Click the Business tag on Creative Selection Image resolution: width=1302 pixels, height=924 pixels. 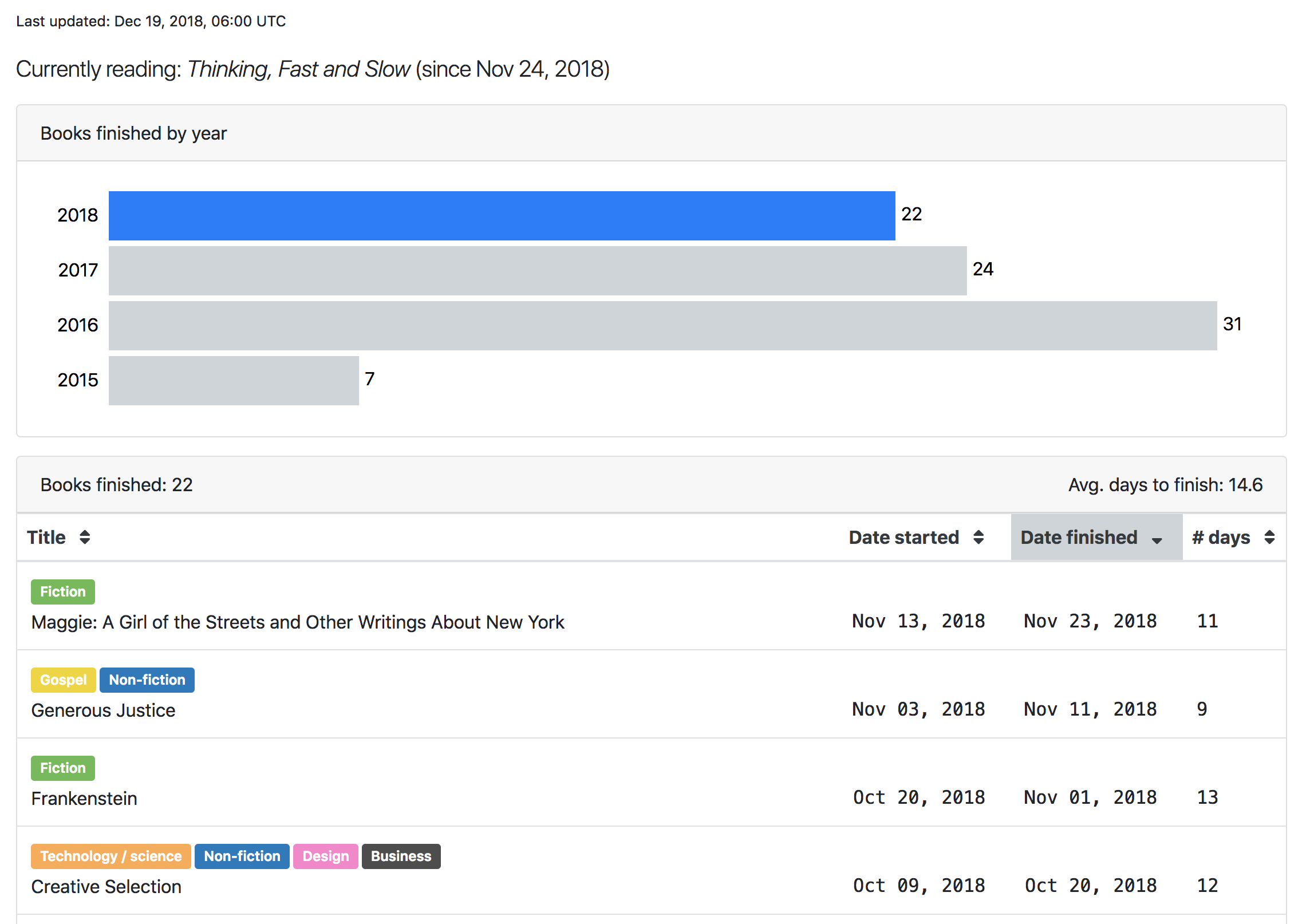point(400,856)
